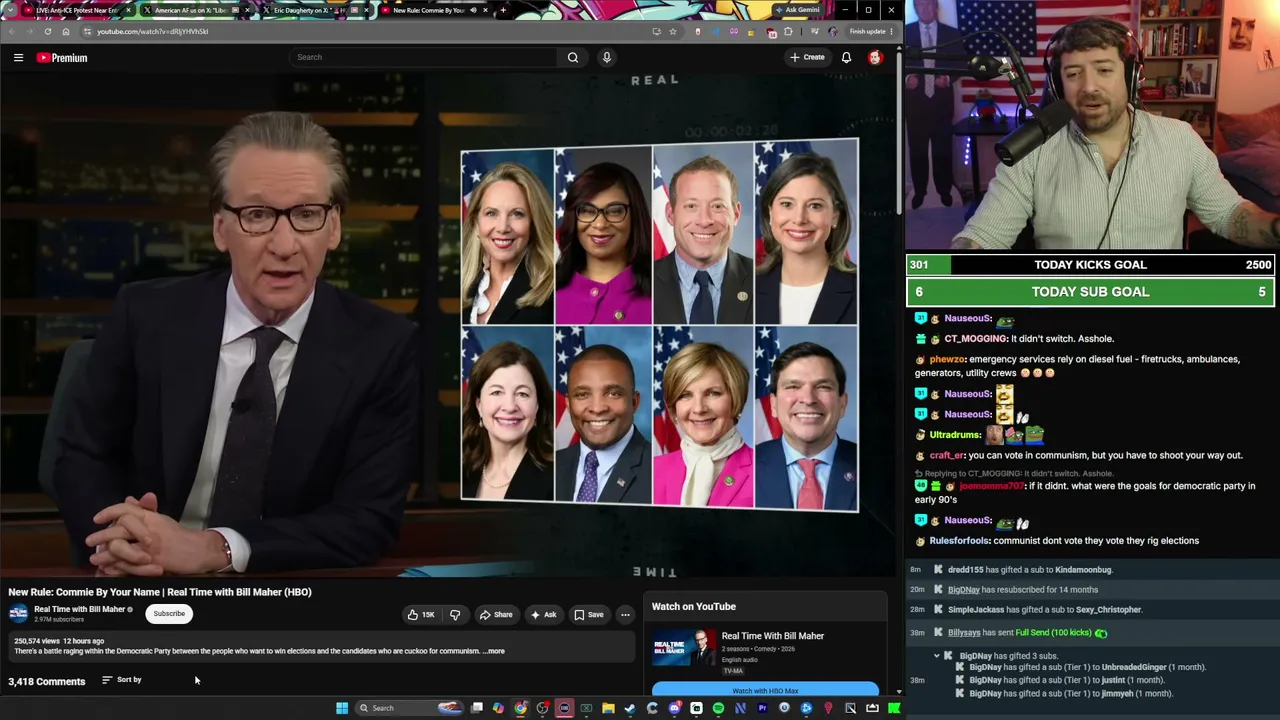1280x720 pixels.
Task: Click Watch with HBO Max button
Action: (765, 690)
